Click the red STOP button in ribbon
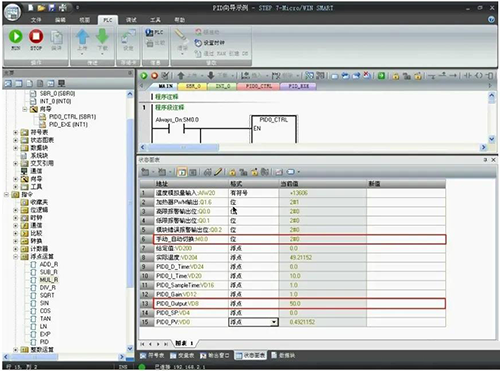Screen dimensions: 500x371 click(36, 36)
